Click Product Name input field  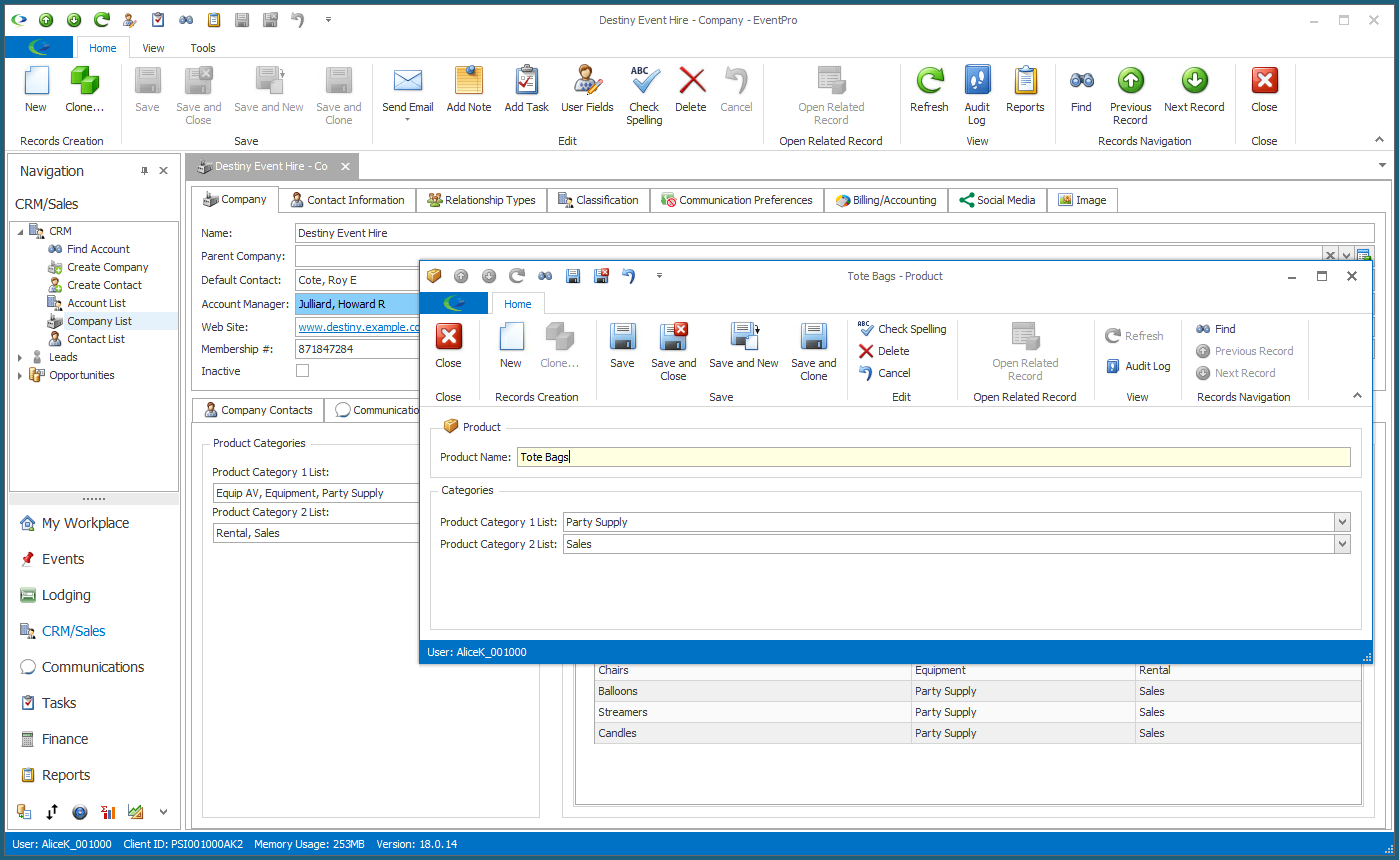tap(933, 457)
